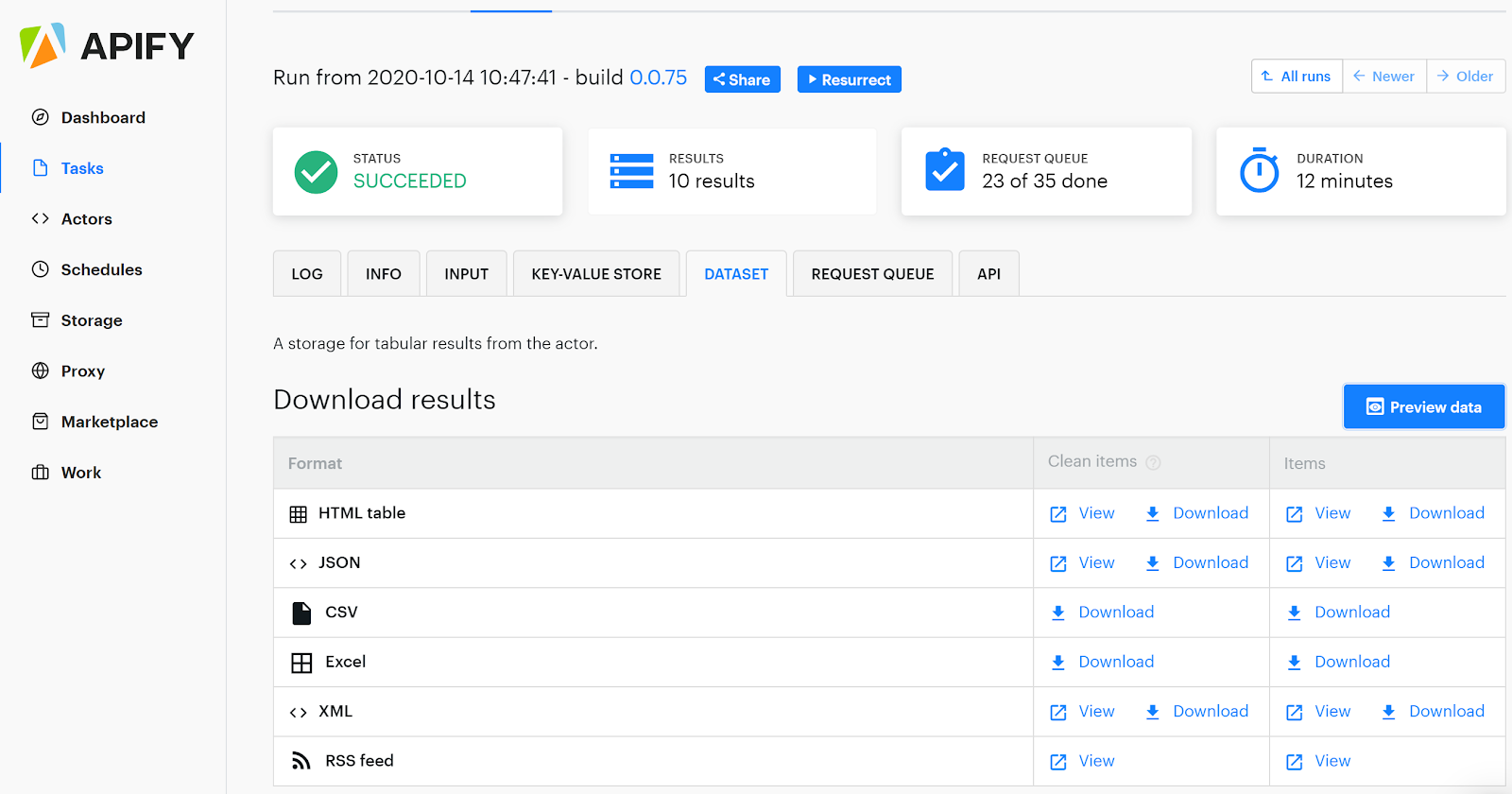Click the Actors code-brackets icon
Image resolution: width=1512 pixels, height=794 pixels.
coord(40,218)
